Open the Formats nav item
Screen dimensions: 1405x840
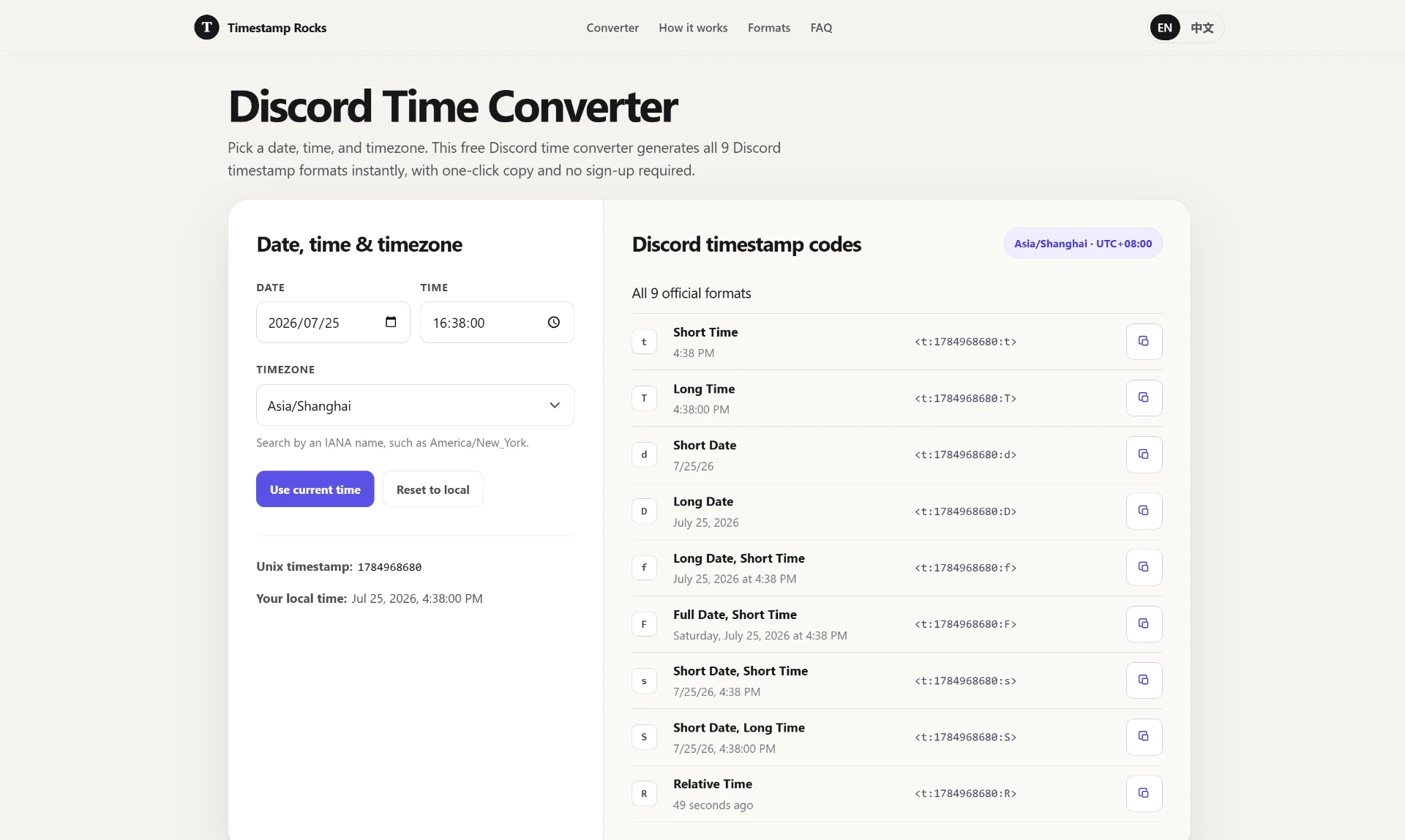(x=769, y=28)
